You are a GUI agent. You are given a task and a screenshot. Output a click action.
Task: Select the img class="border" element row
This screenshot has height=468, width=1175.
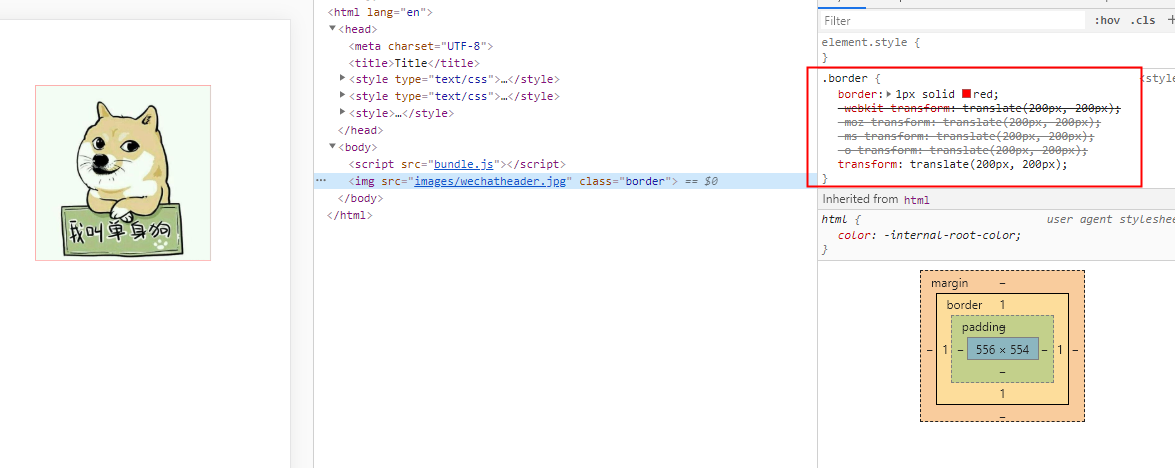pyautogui.click(x=565, y=181)
